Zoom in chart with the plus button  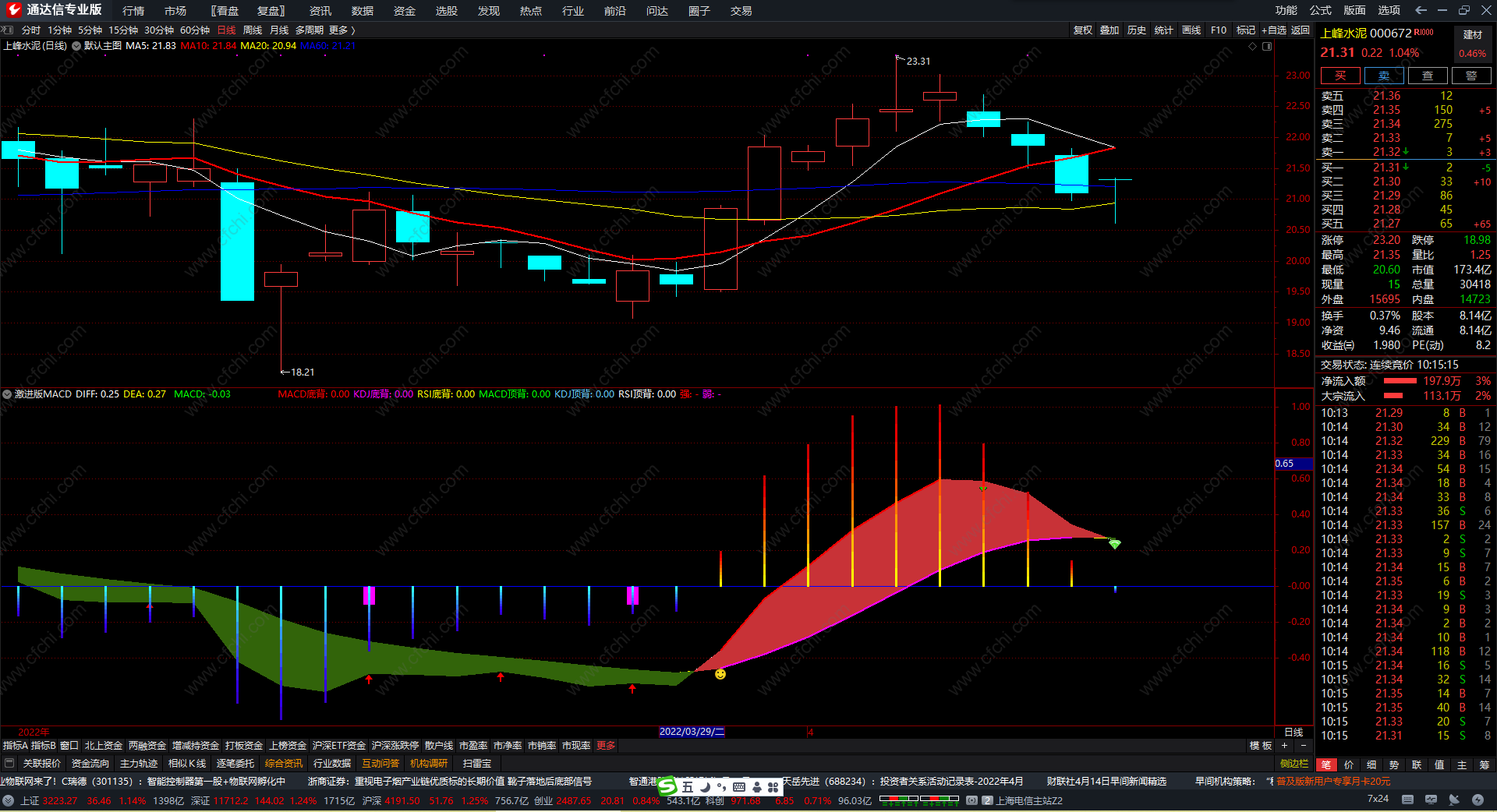tap(1284, 746)
